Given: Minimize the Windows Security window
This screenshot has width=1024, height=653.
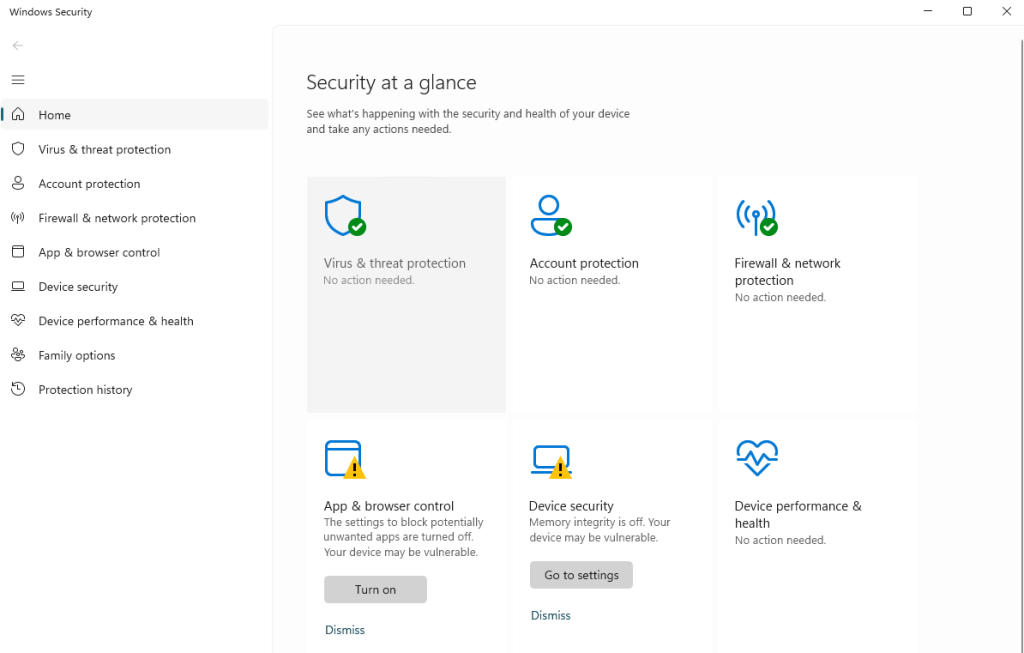Looking at the screenshot, I should pos(928,11).
